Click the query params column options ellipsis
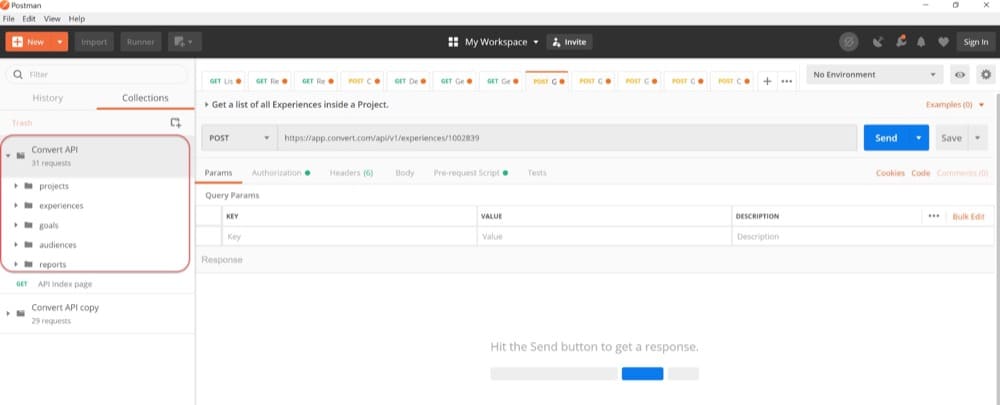Screen dimensions: 1000x405 click(x=934, y=216)
